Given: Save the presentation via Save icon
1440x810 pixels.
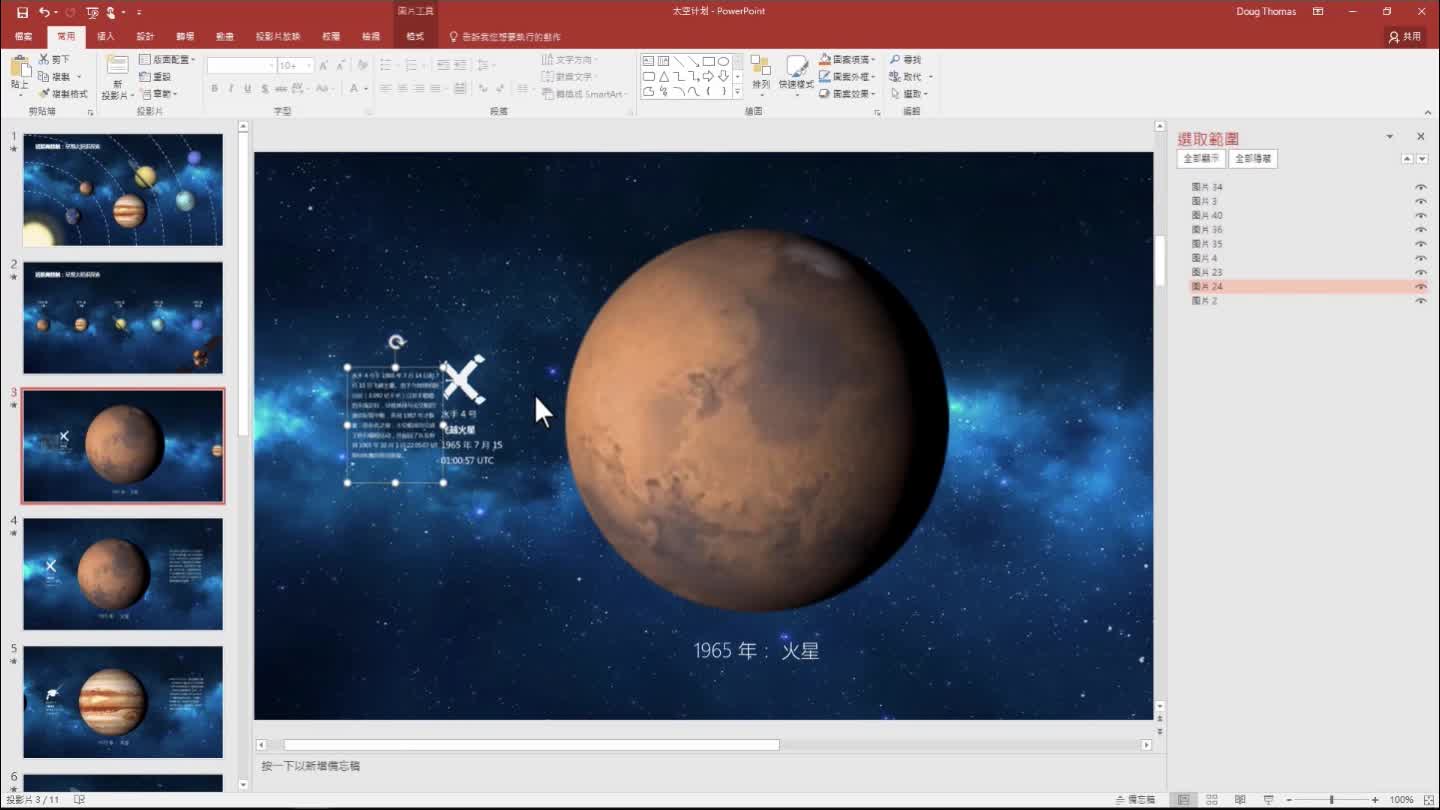Looking at the screenshot, I should click(x=22, y=12).
